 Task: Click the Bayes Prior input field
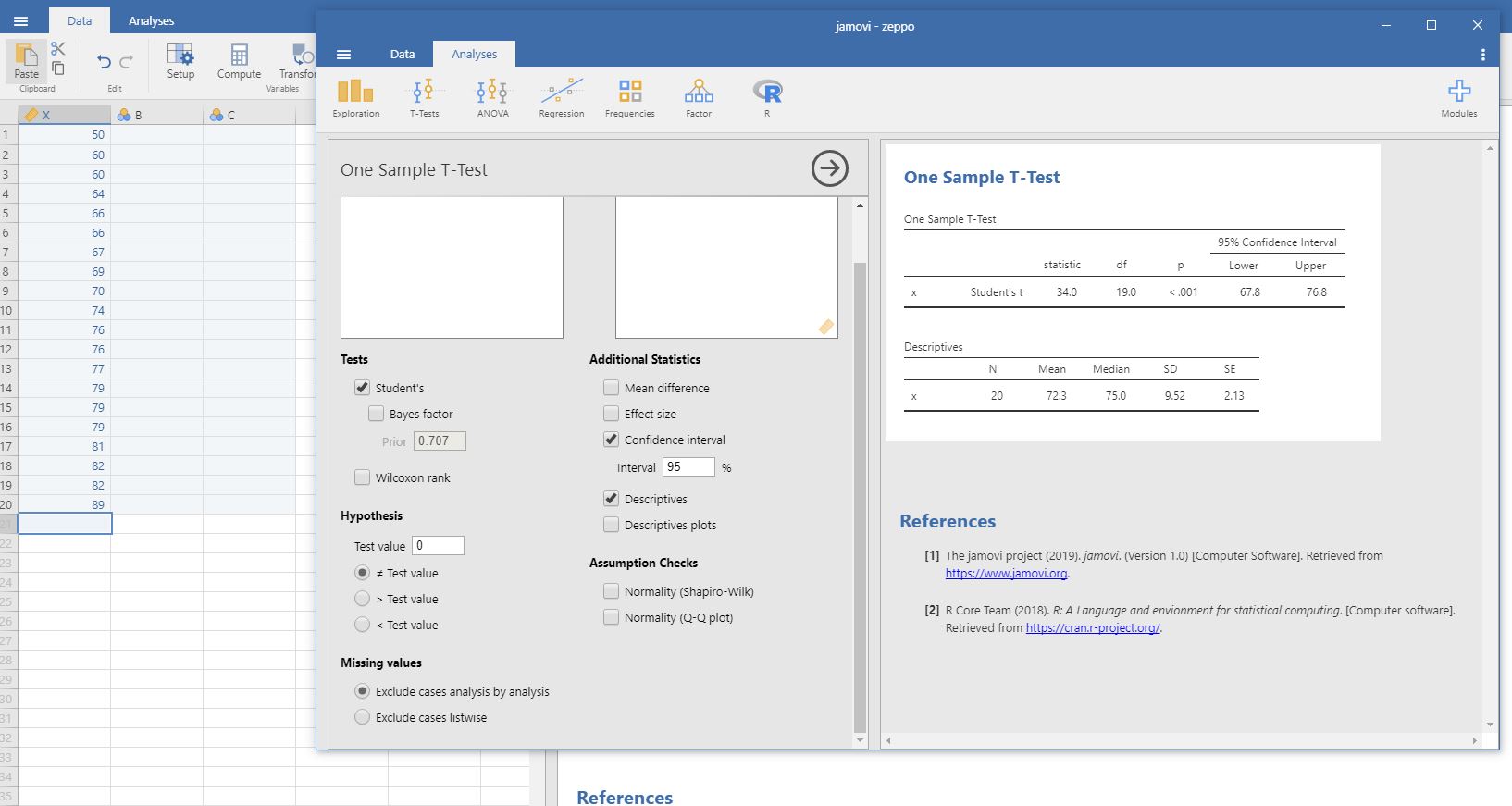[440, 441]
